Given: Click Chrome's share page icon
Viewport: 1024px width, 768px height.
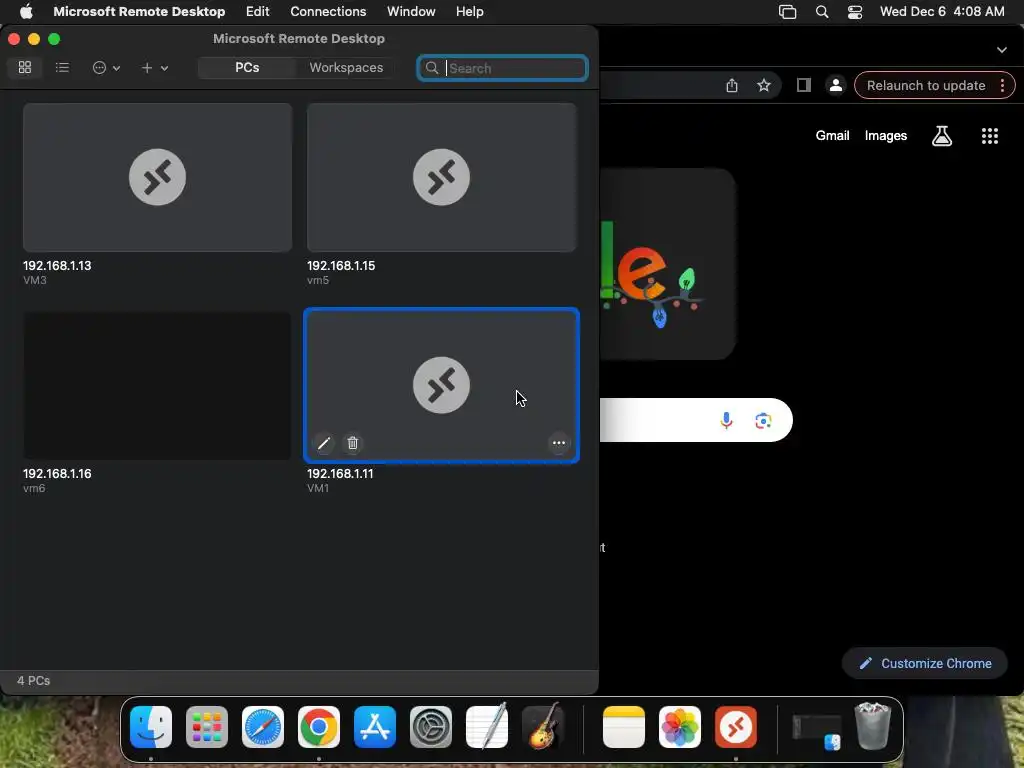Looking at the screenshot, I should click(x=731, y=86).
